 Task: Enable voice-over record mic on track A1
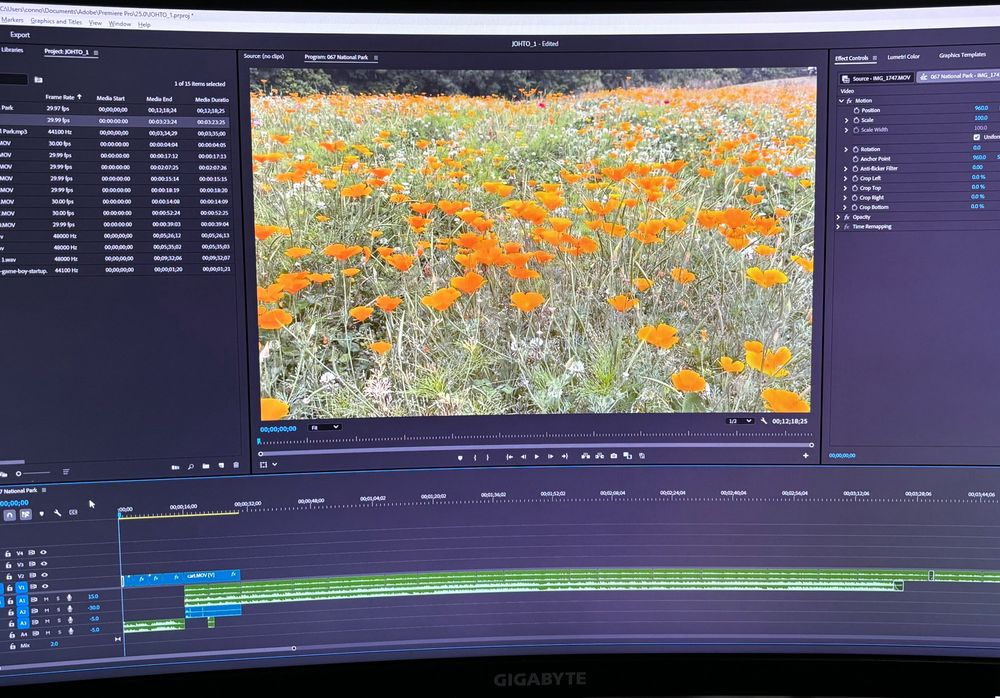70,597
